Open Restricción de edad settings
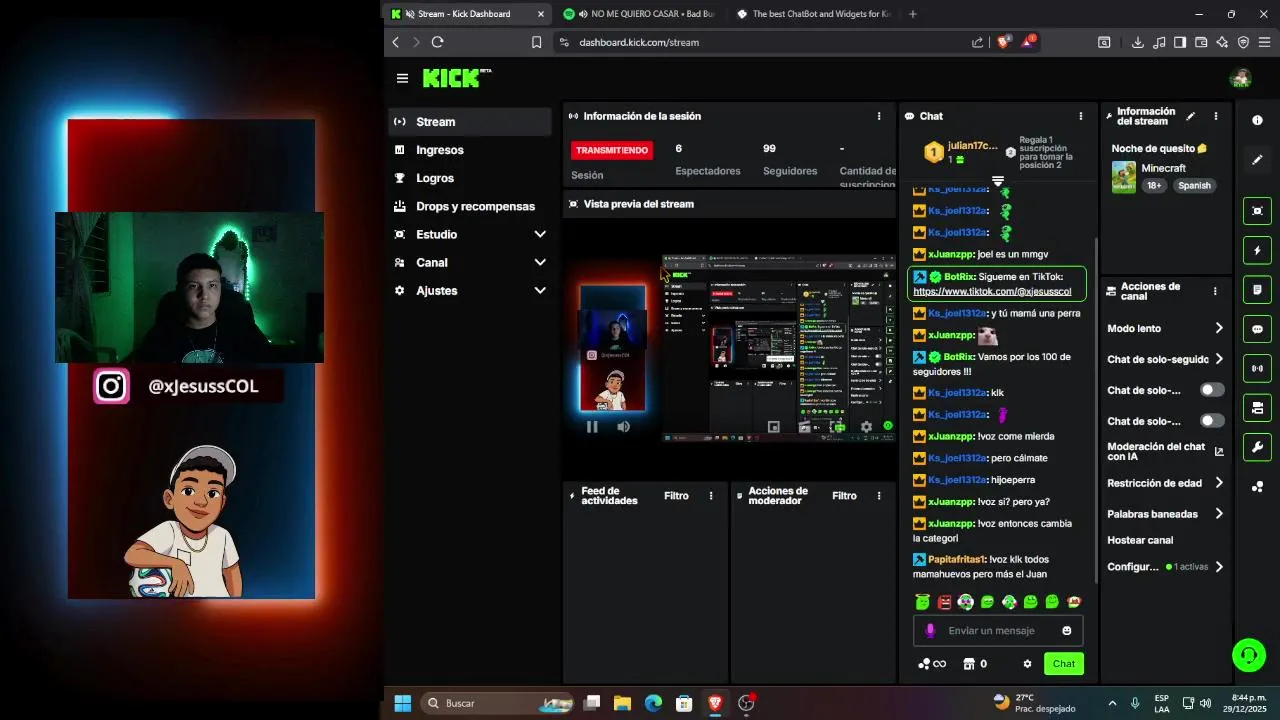 [1165, 483]
